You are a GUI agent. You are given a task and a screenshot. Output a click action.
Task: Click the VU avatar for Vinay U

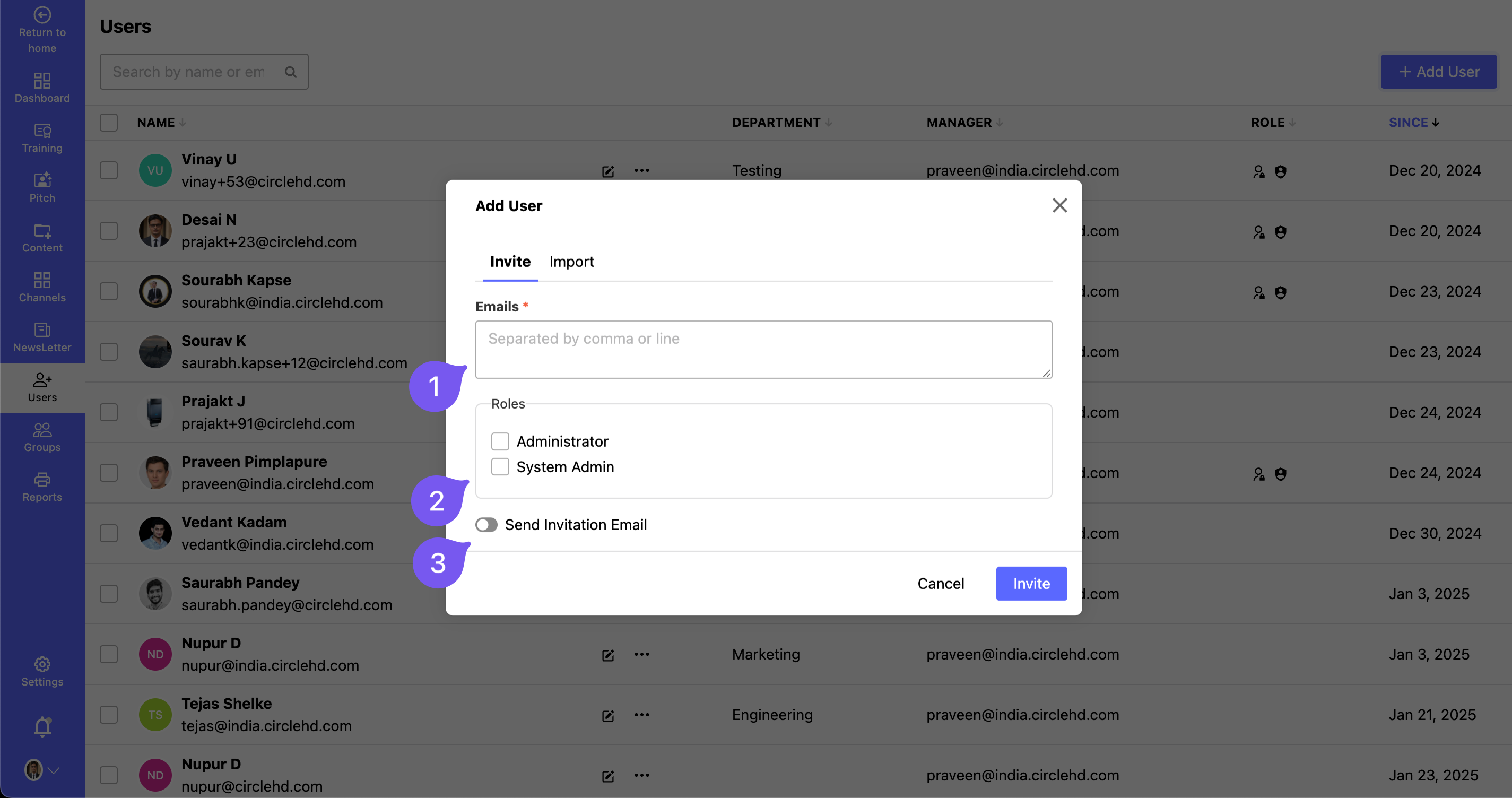[155, 170]
